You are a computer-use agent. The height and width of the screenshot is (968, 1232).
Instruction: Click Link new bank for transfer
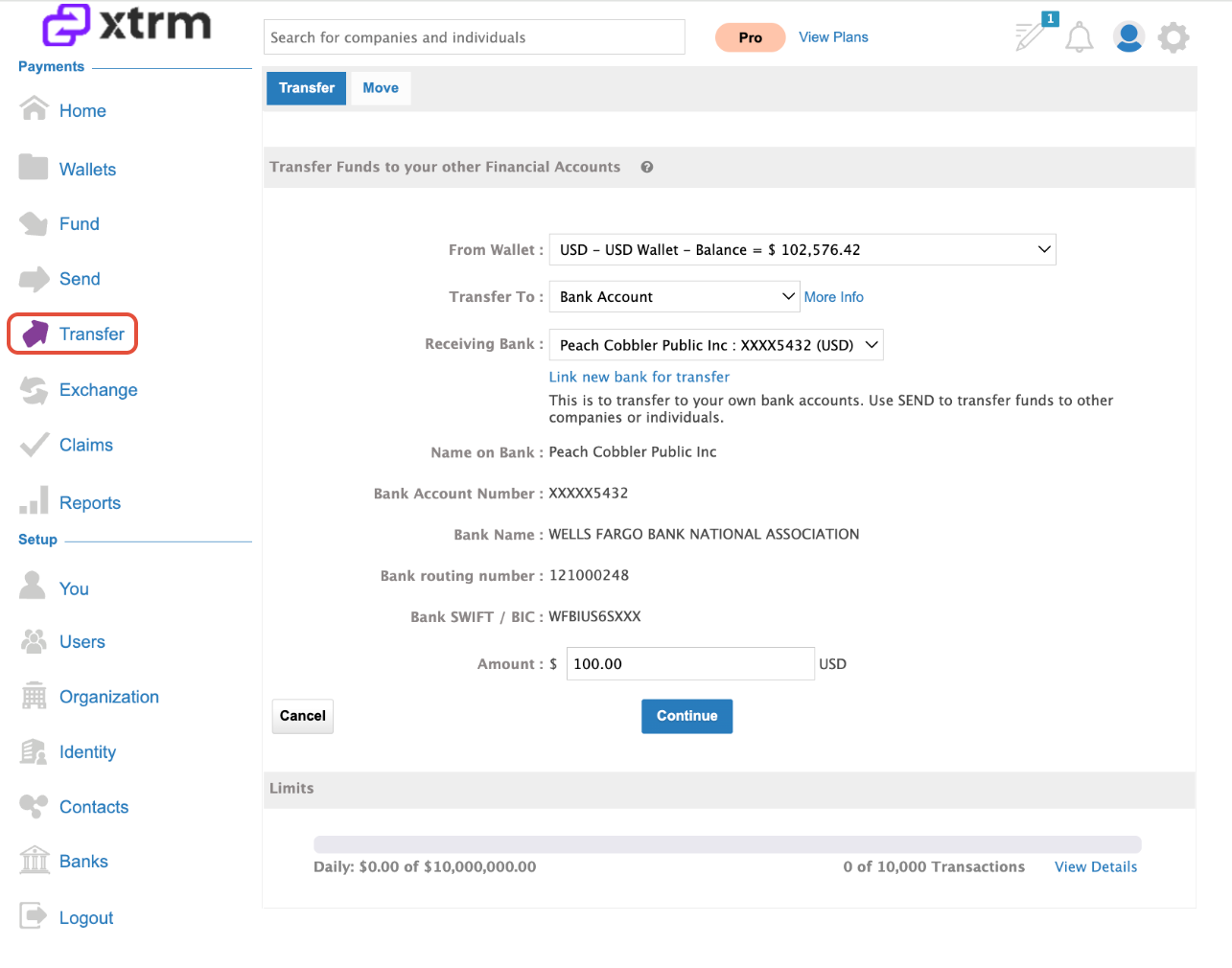click(639, 377)
